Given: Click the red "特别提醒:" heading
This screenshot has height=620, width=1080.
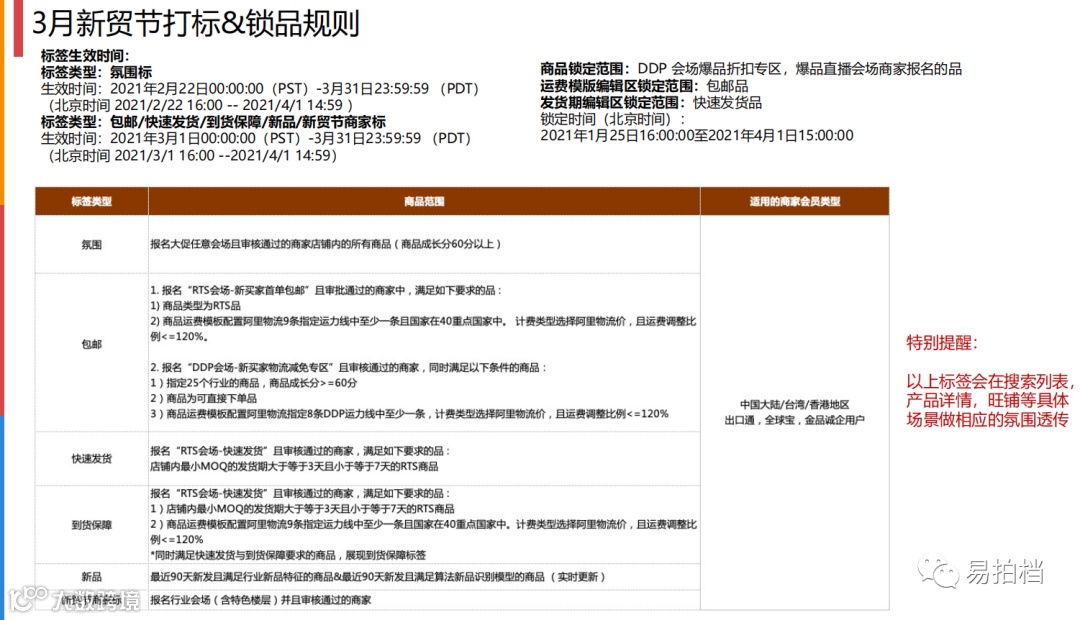Looking at the screenshot, I should click(x=942, y=343).
